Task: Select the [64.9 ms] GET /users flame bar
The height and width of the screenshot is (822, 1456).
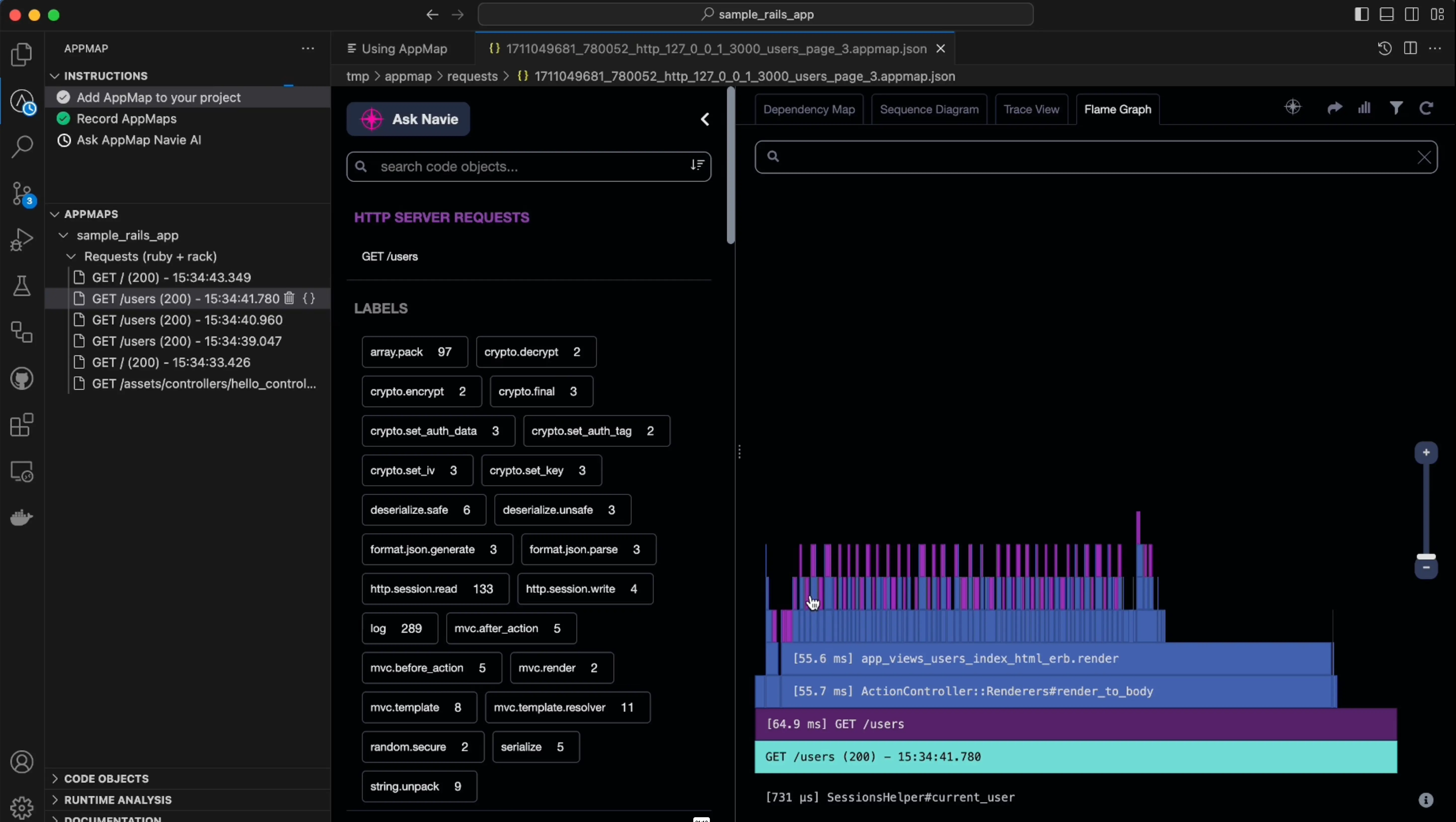Action: tap(1076, 724)
